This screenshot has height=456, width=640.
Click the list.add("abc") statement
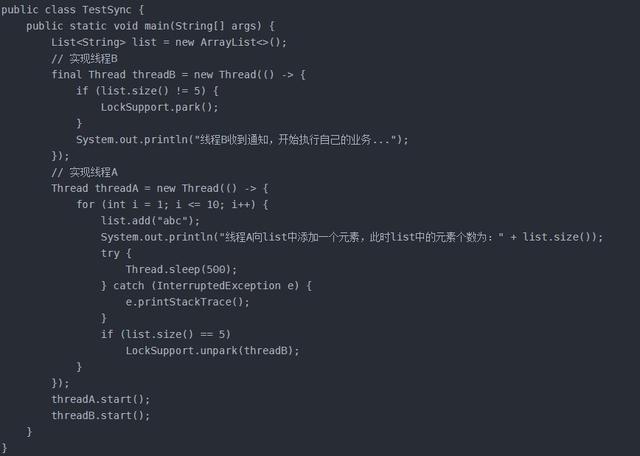(150, 221)
